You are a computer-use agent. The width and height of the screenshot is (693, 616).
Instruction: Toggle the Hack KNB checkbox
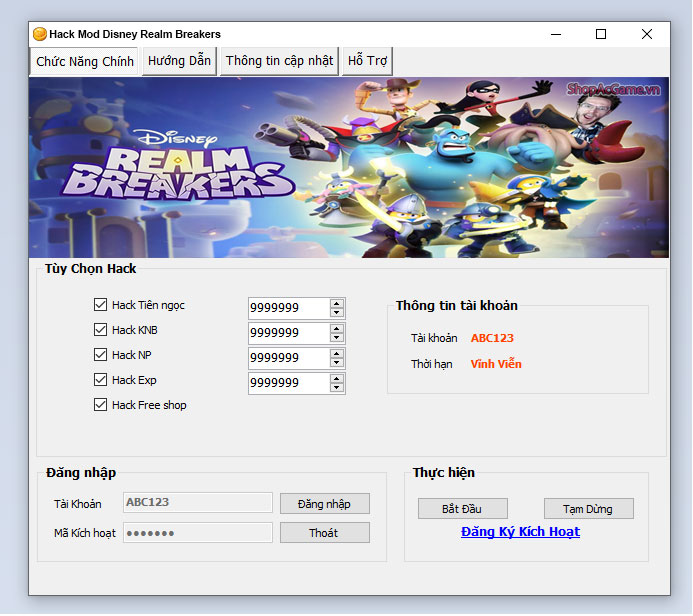[x=100, y=330]
